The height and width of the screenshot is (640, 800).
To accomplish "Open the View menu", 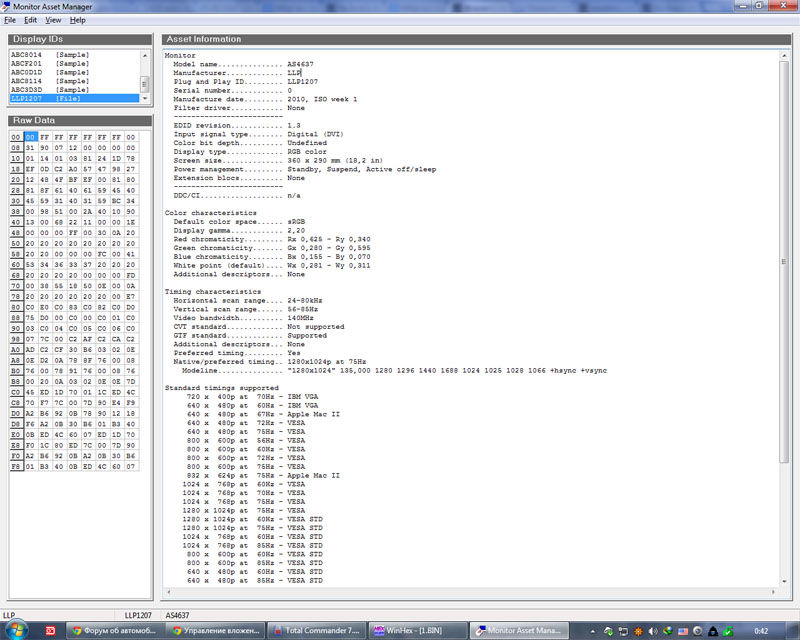I will point(53,20).
